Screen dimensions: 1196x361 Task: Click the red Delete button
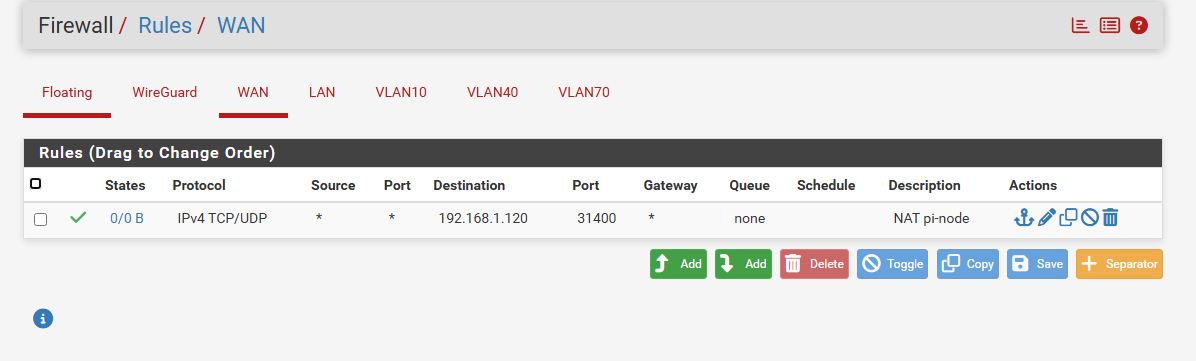[814, 264]
